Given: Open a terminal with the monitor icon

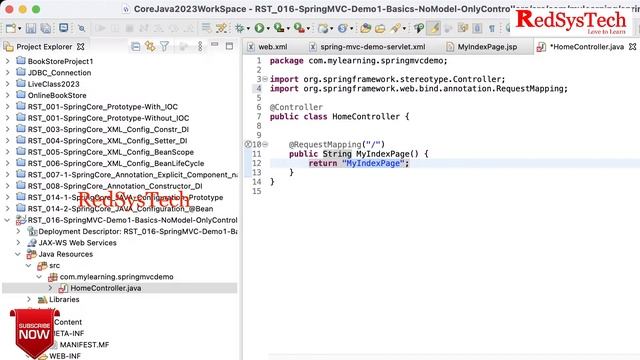Looking at the screenshot, I should tap(64, 28).
